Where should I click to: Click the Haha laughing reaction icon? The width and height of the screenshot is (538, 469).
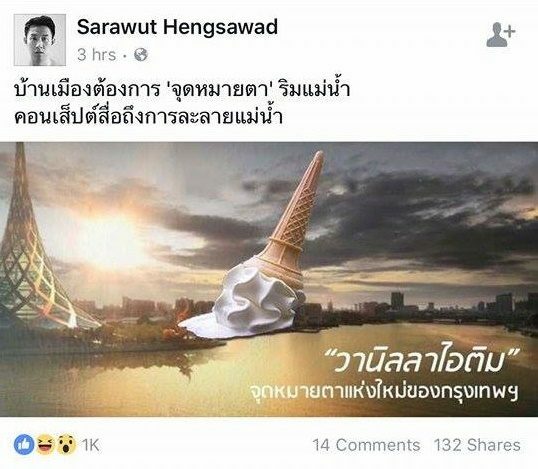tap(45, 445)
